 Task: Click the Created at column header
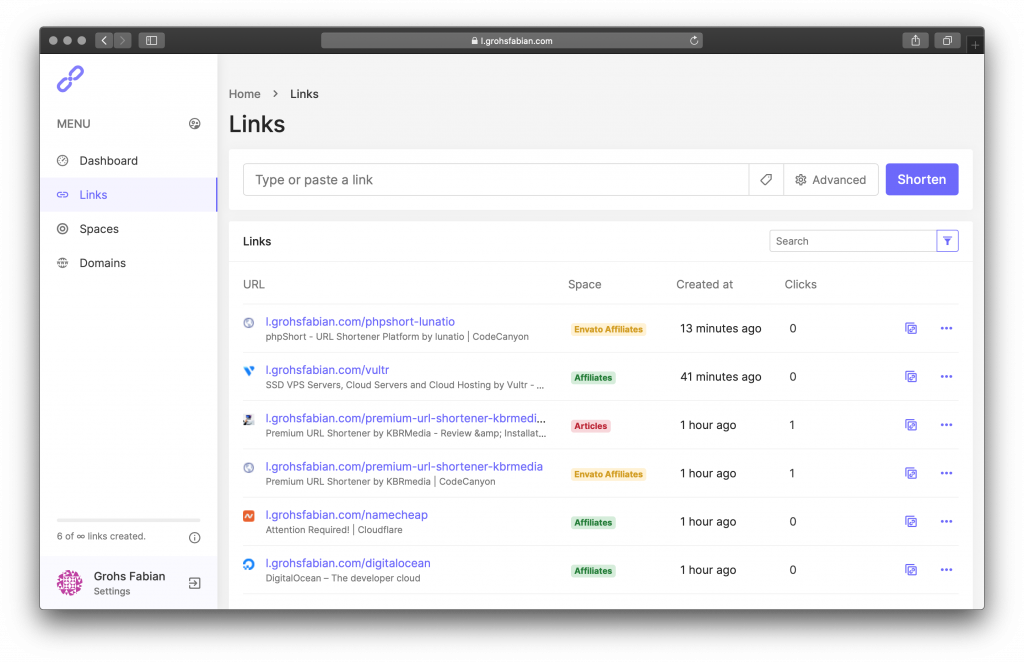click(x=704, y=285)
